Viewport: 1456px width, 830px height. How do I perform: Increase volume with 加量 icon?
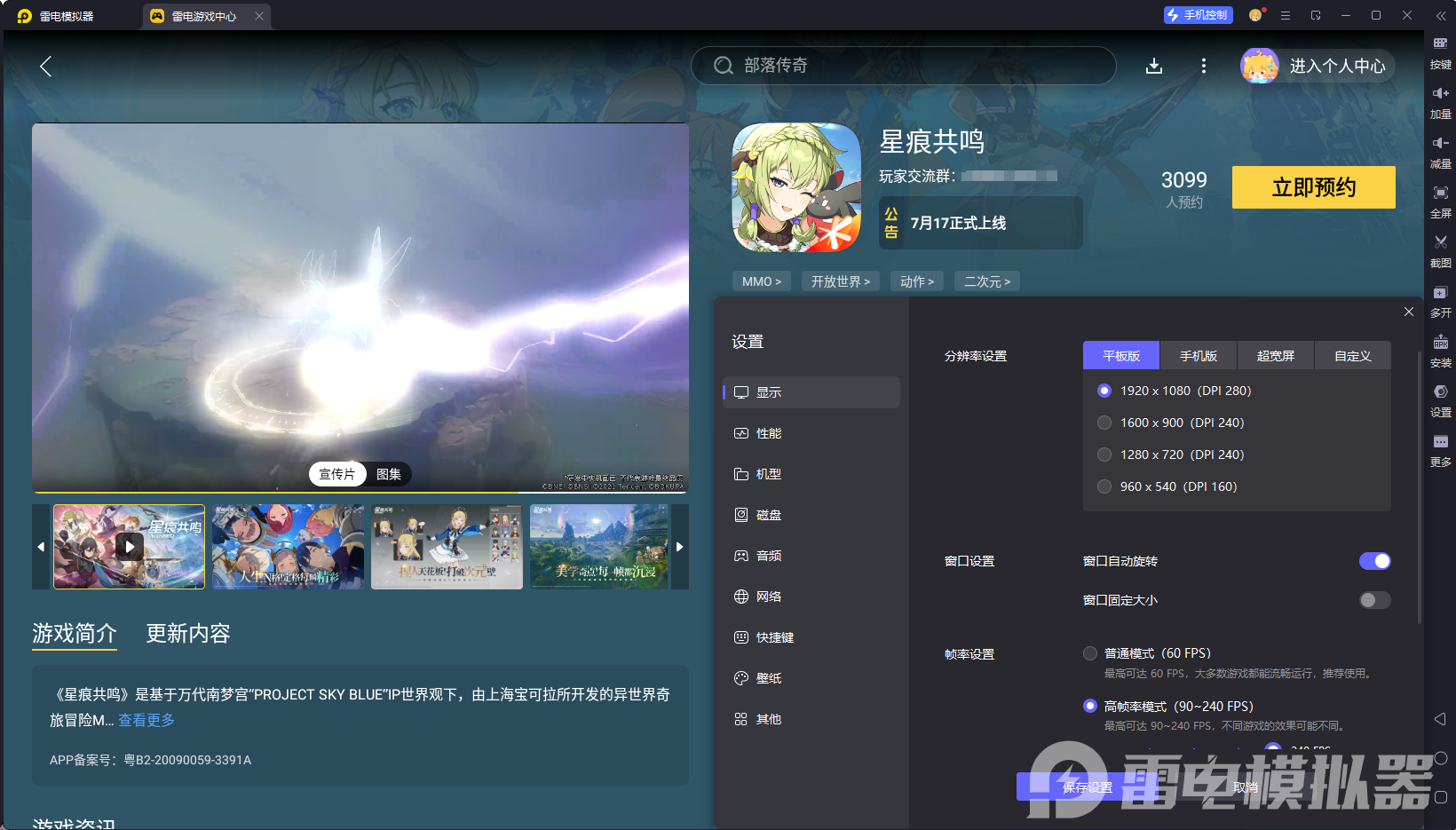click(1440, 102)
